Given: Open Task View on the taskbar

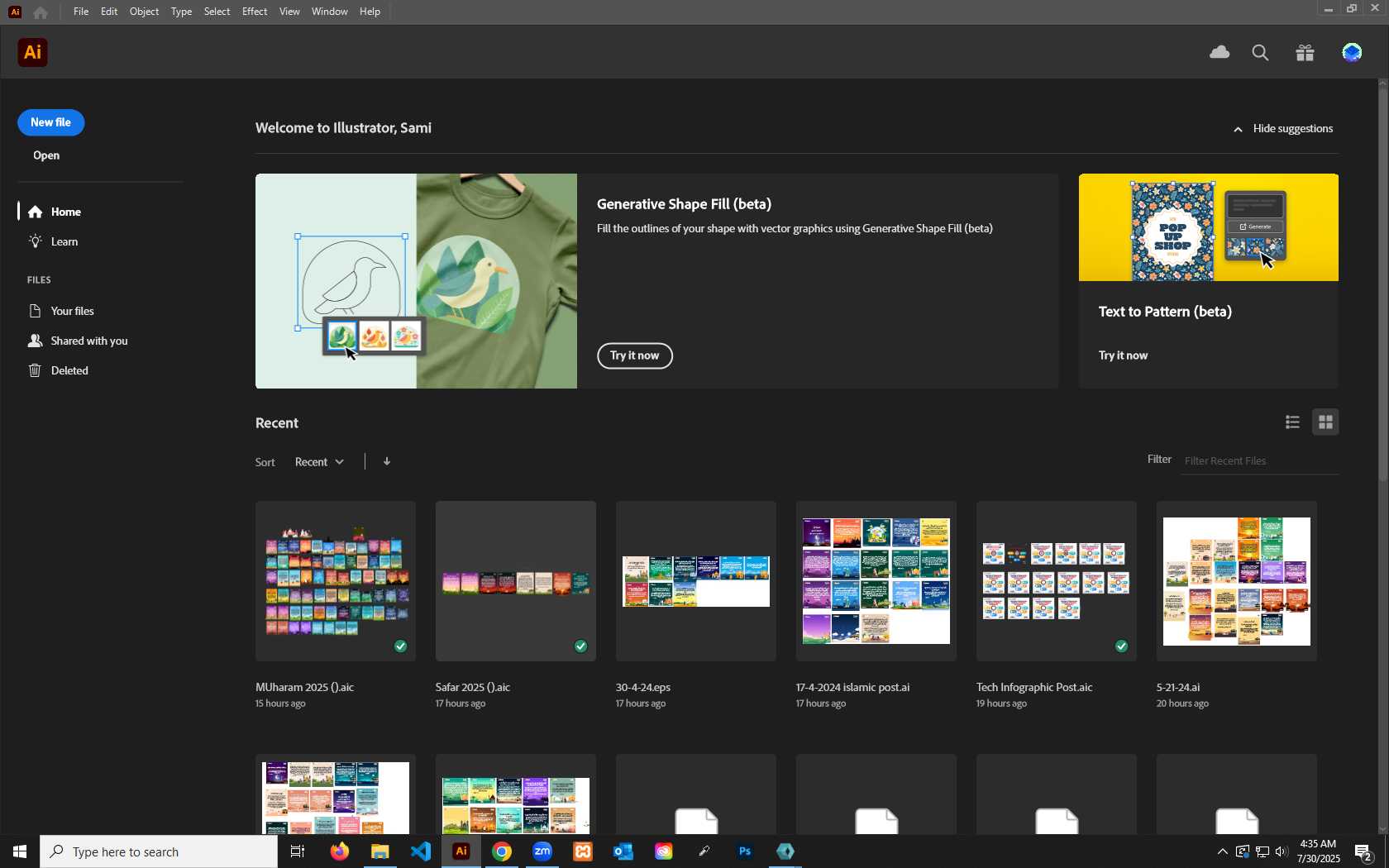Looking at the screenshot, I should coord(298,851).
